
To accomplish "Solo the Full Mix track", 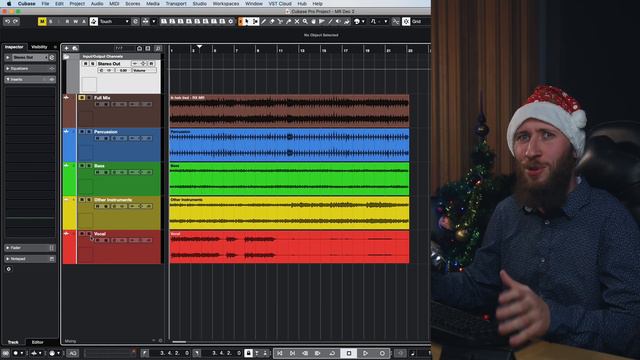I will click(x=89, y=98).
